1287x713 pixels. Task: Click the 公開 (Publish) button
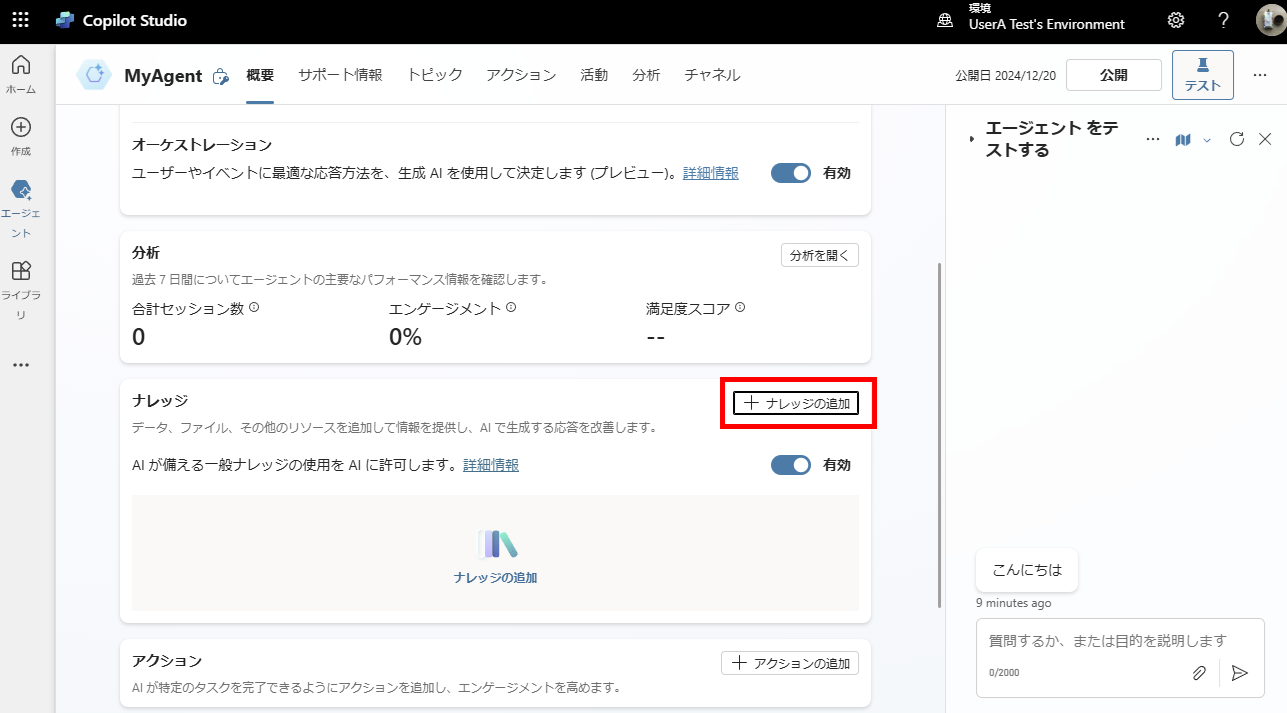(1113, 74)
